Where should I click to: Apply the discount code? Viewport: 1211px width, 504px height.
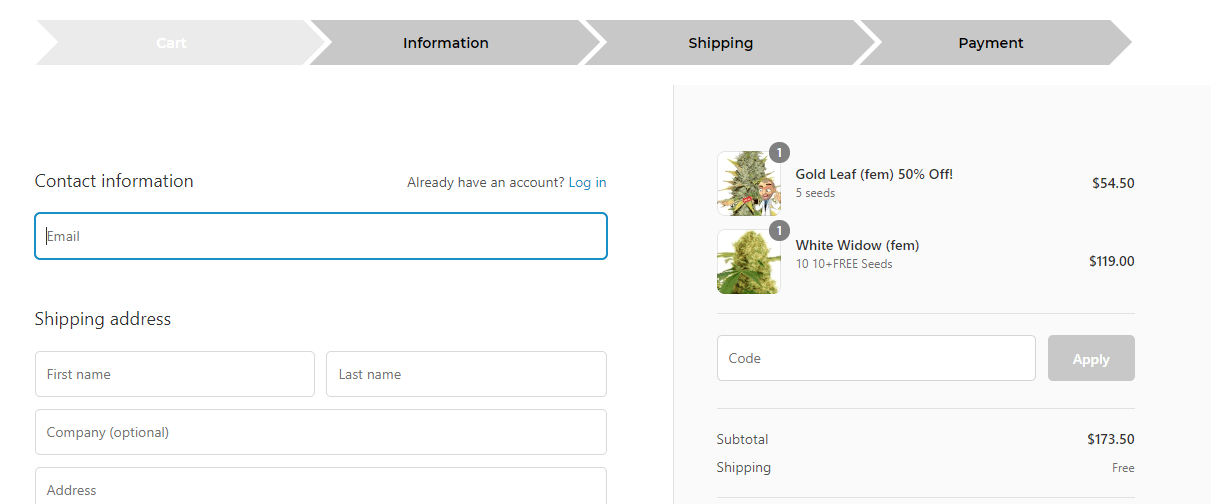click(1091, 358)
